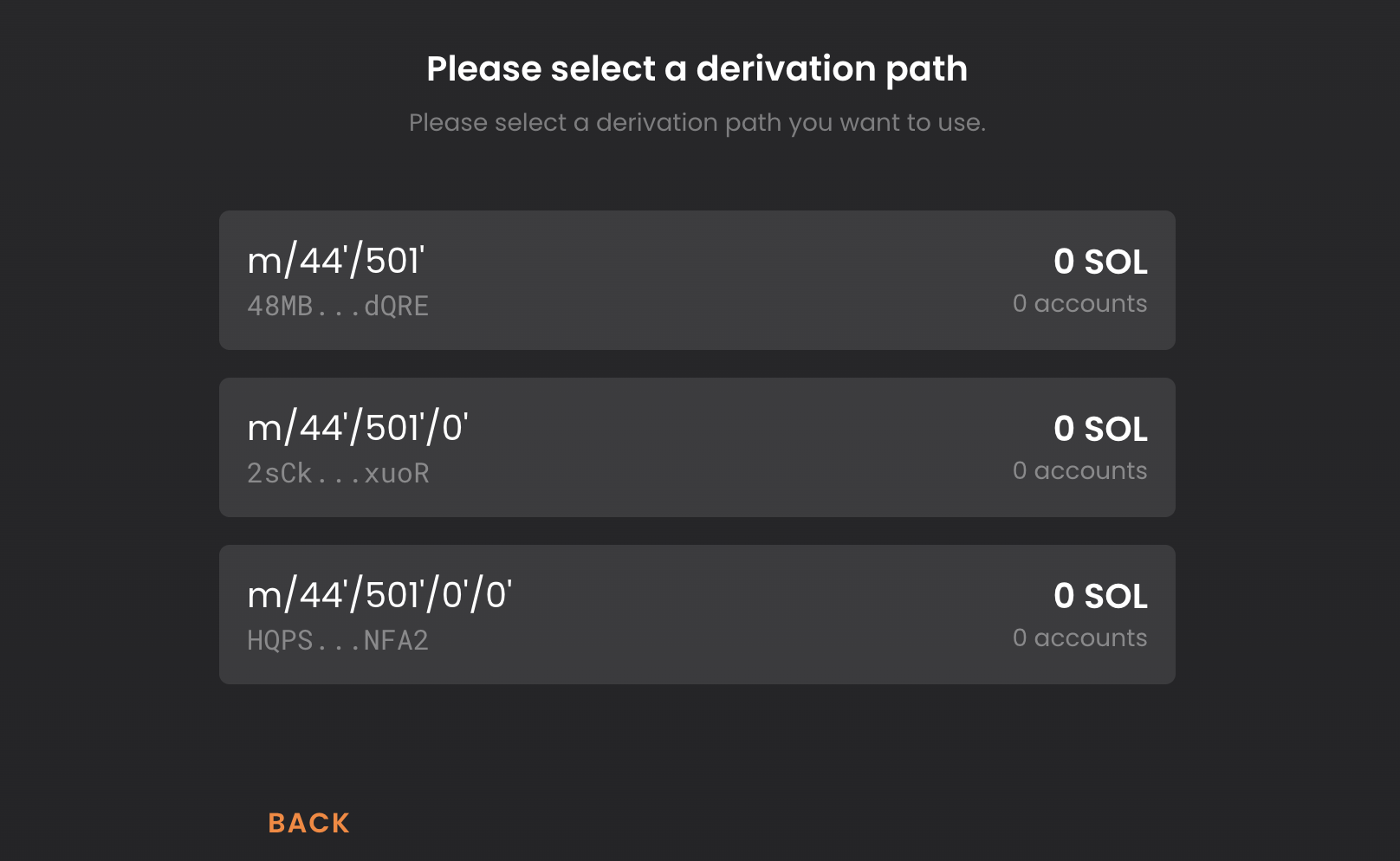Go back to the previous wallet step

[308, 822]
